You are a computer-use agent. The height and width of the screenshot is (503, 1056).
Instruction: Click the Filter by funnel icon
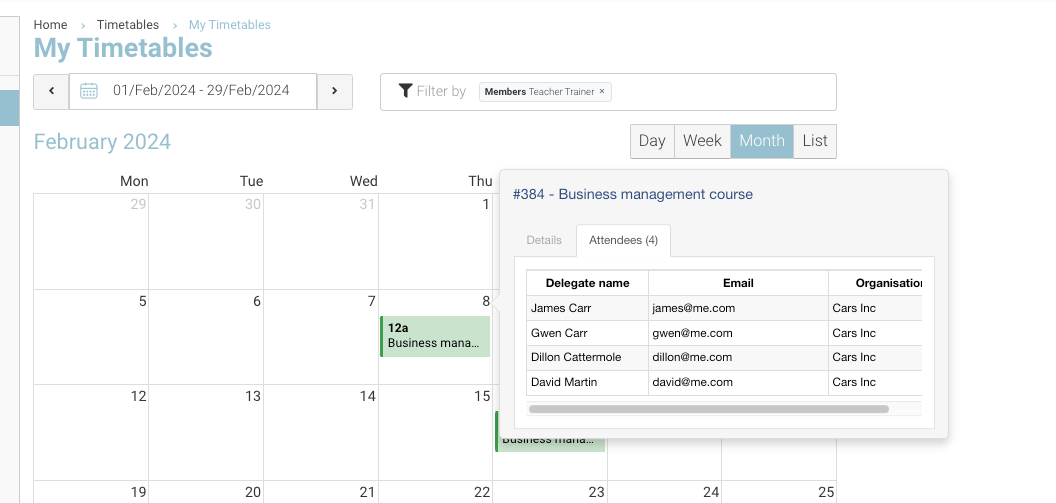405,91
